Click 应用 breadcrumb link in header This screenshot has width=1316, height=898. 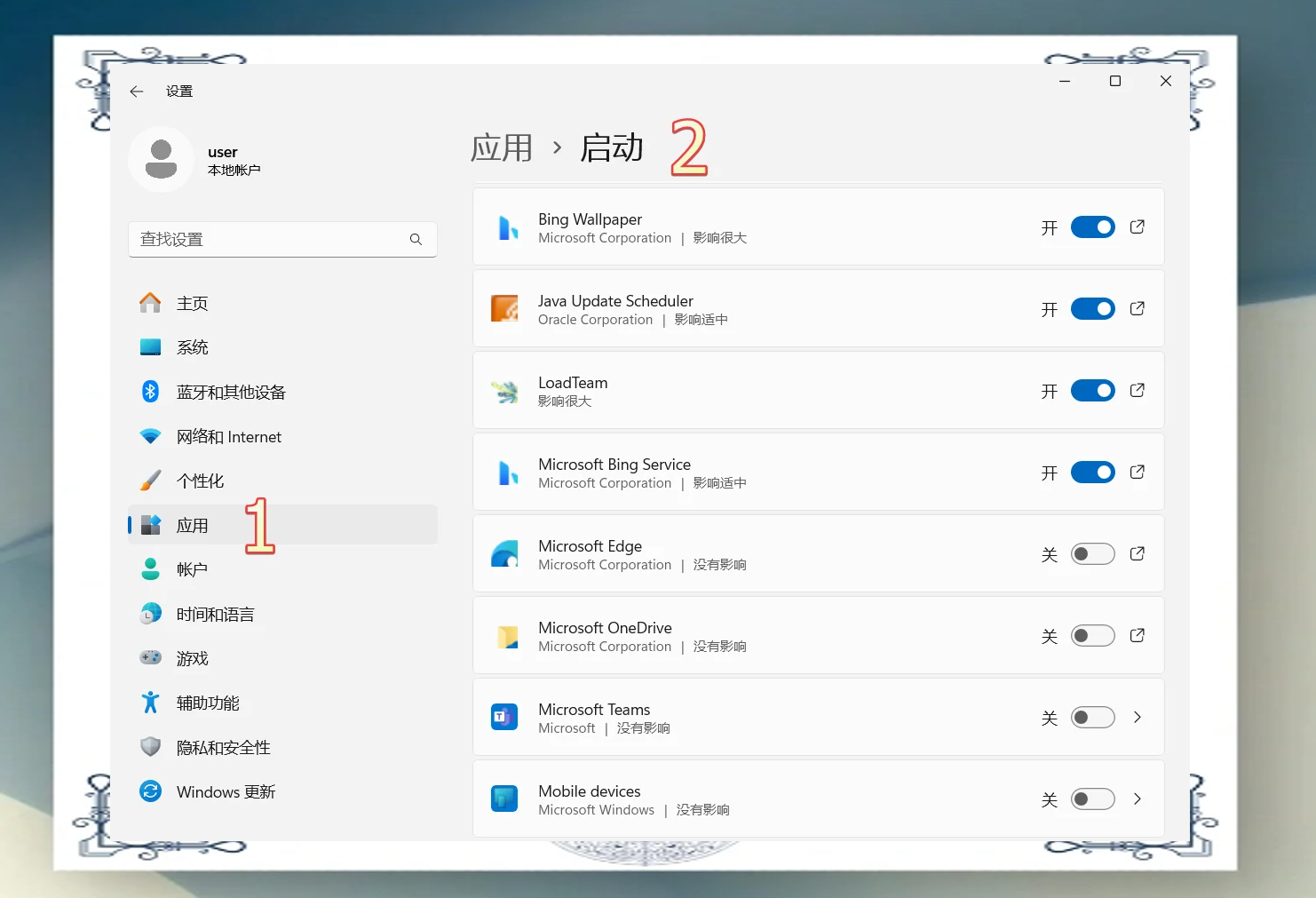[x=502, y=148]
